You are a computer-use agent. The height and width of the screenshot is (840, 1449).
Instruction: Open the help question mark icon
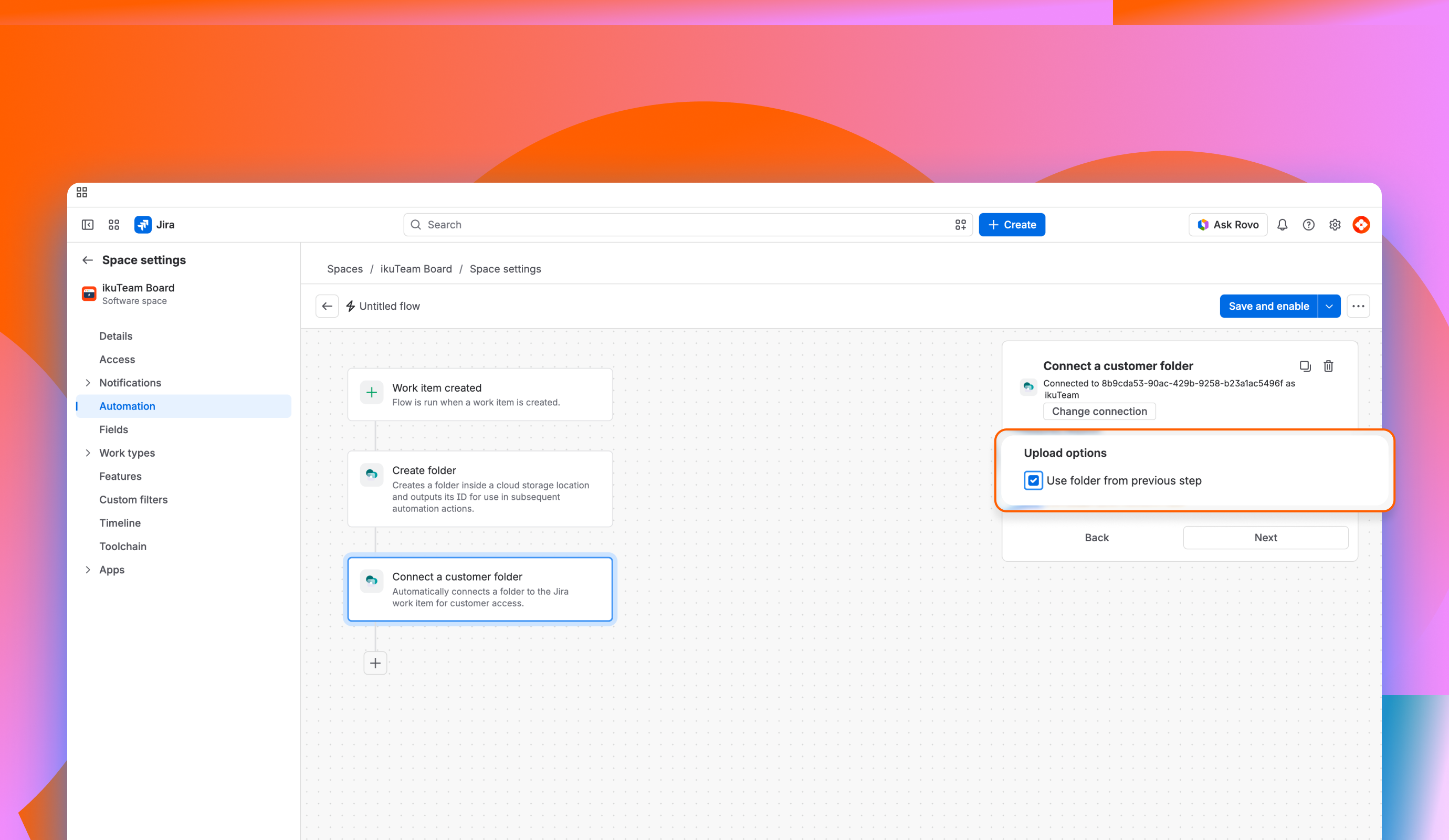[x=1309, y=225]
